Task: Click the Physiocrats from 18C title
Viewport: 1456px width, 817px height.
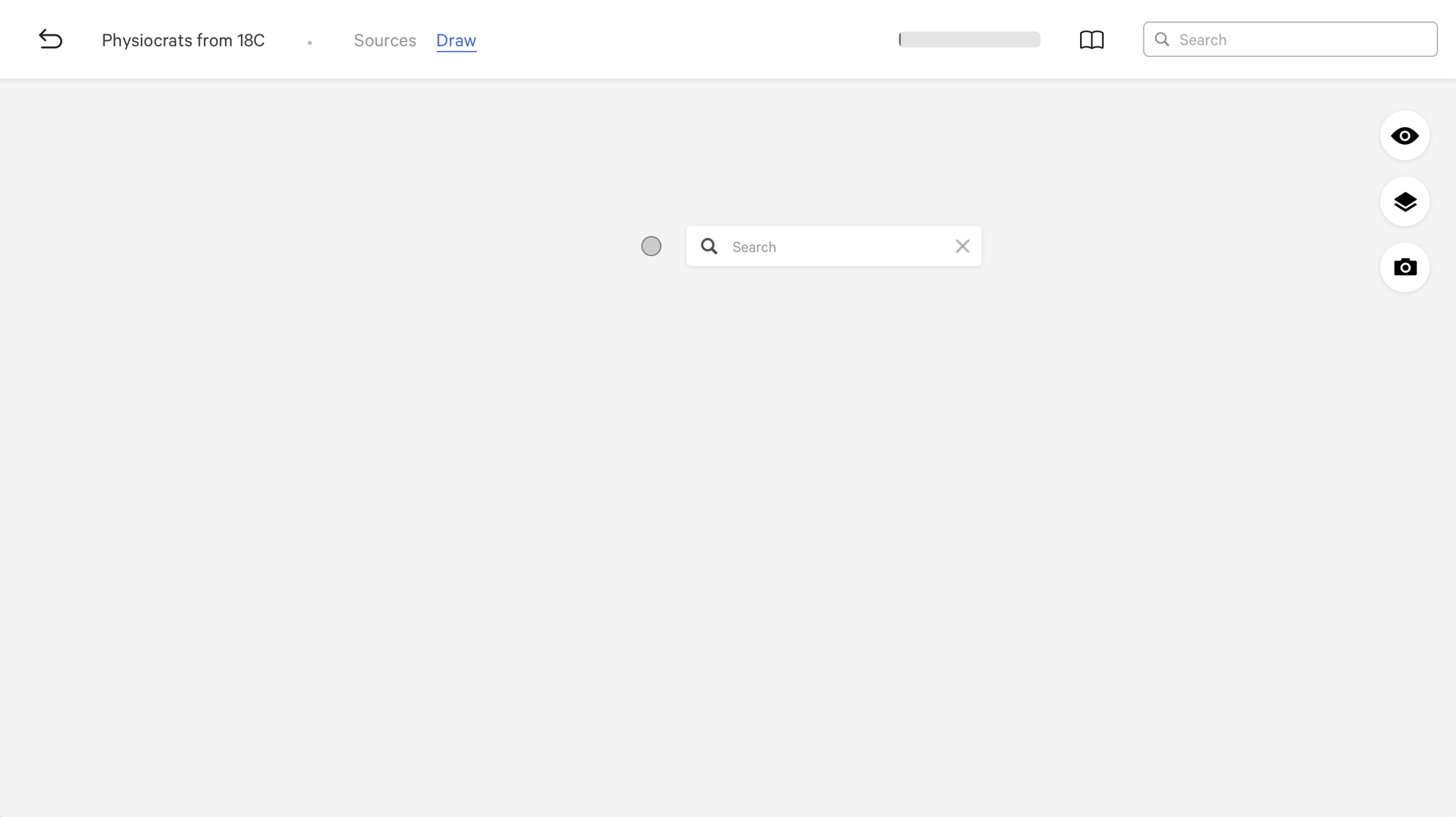Action: (x=183, y=40)
